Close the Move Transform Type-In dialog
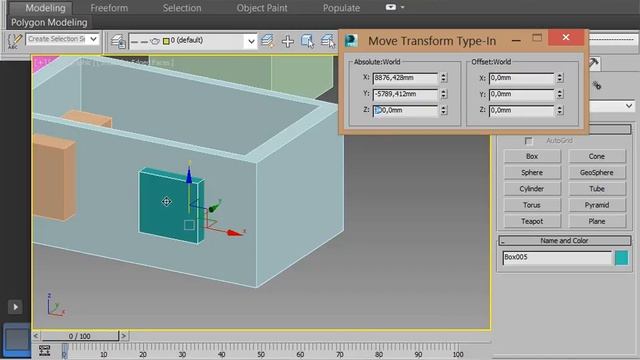The width and height of the screenshot is (640, 360). coord(566,38)
